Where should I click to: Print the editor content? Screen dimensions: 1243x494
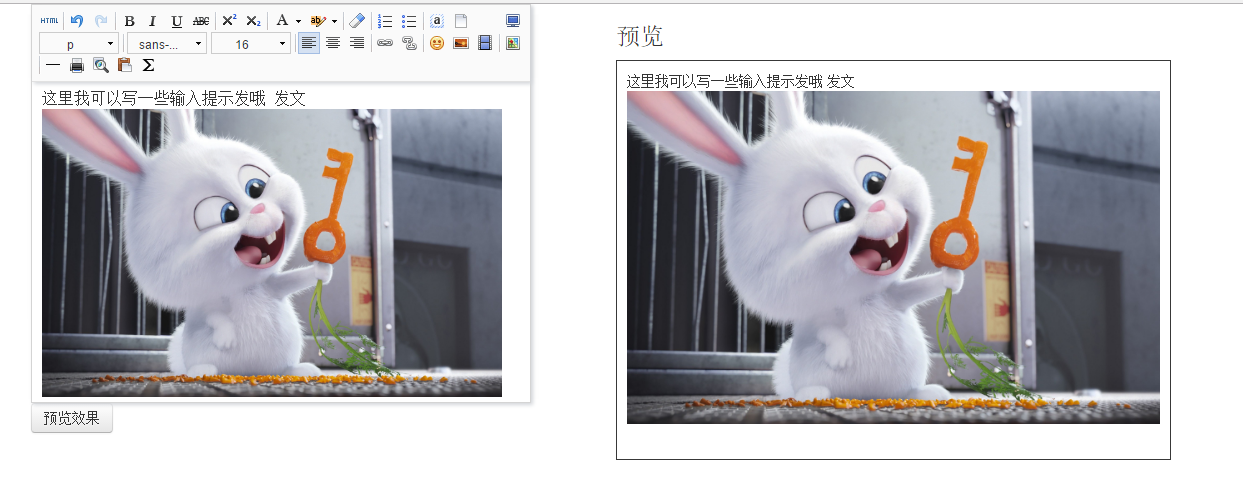coord(77,65)
